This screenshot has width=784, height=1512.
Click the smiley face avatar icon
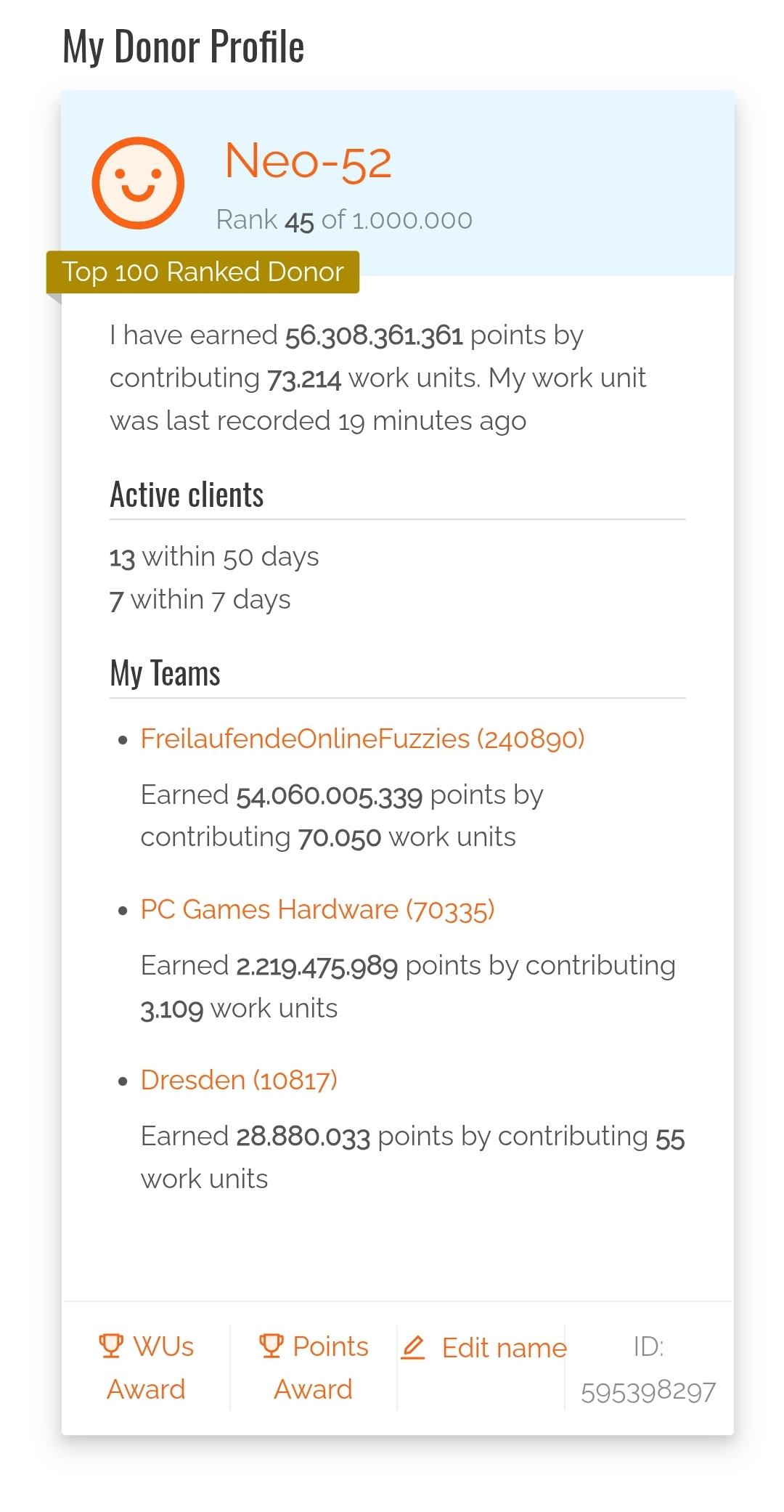tap(138, 183)
